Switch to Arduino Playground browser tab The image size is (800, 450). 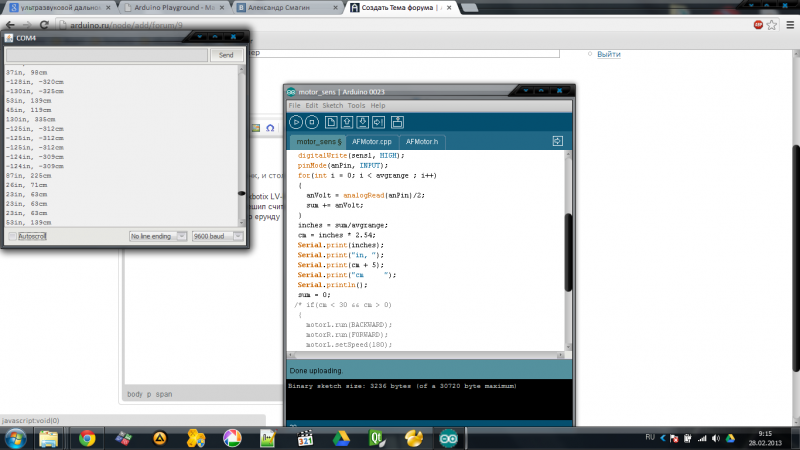click(x=173, y=8)
